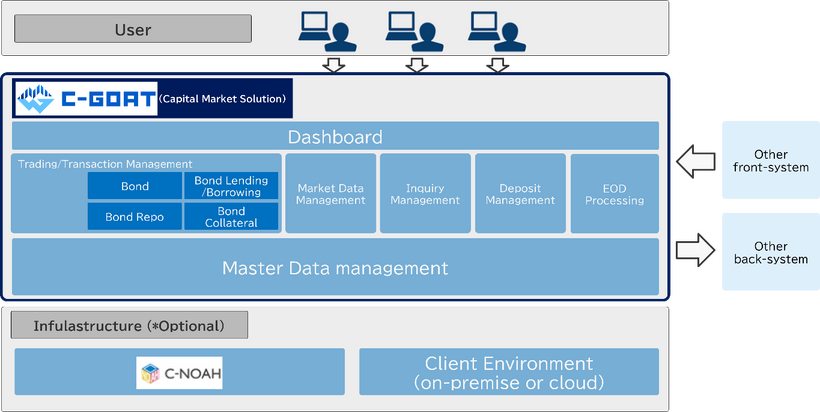Open the Dashboard bar

pyautogui.click(x=335, y=136)
